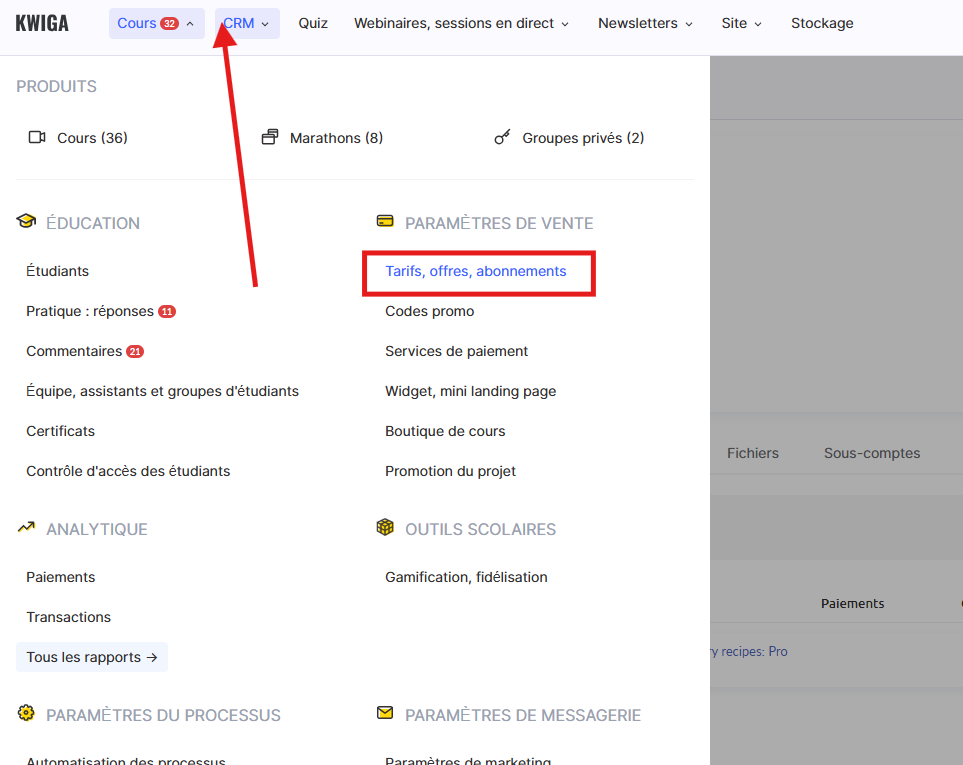
Task: Click the Tous les rapports button
Action: [x=92, y=657]
